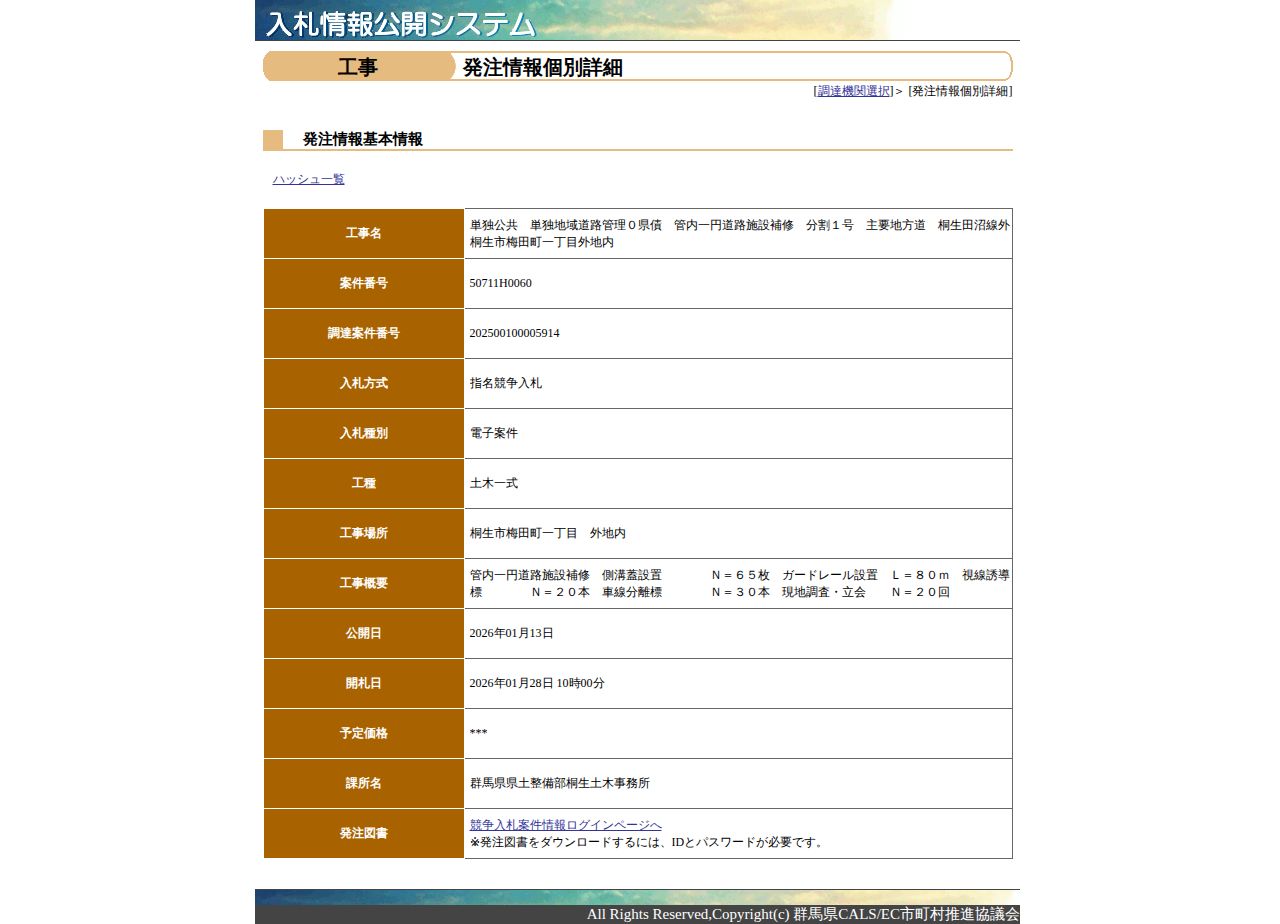Click the 調達案件番号 row header
The image size is (1280, 924).
(x=364, y=333)
